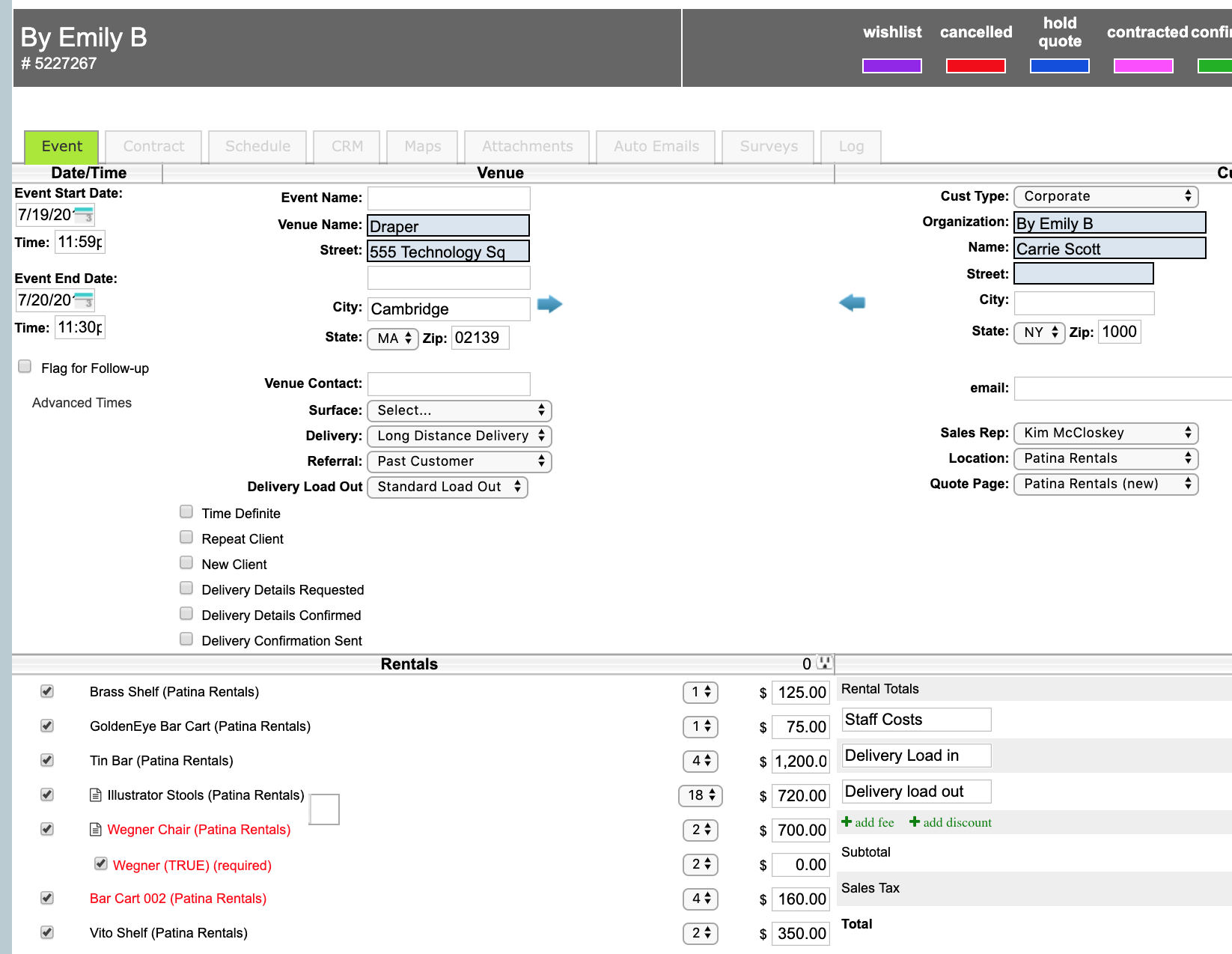1232x954 pixels.
Task: Open the Cust Type dropdown showing Corporate
Action: pos(1106,196)
